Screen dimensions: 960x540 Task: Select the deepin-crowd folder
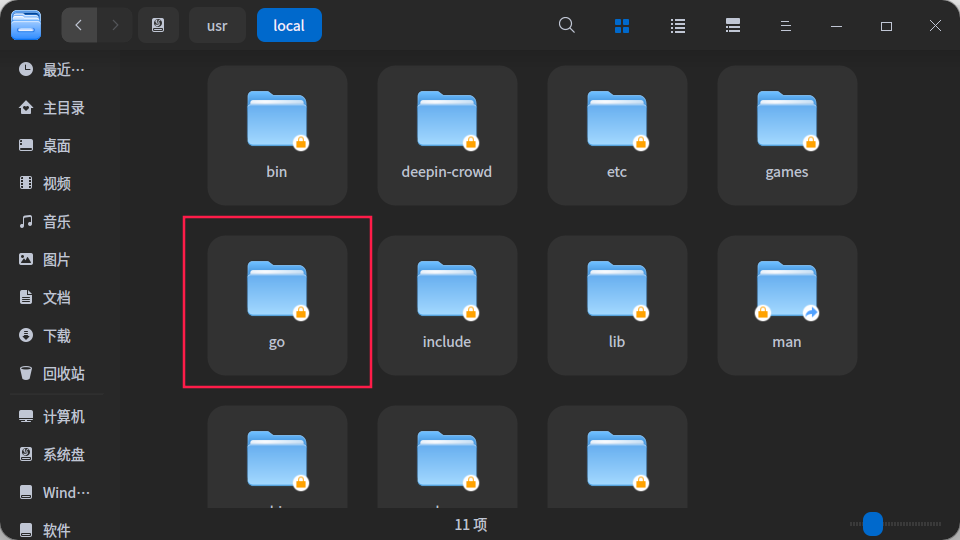click(447, 135)
